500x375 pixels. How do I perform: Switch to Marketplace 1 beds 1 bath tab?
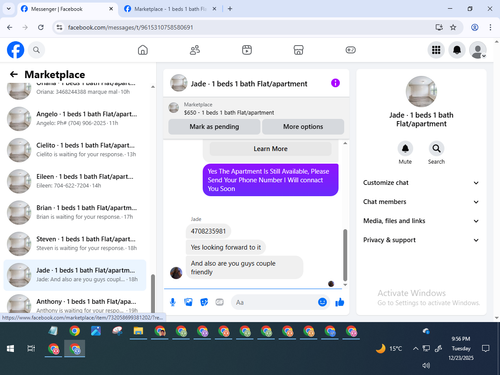(x=170, y=9)
